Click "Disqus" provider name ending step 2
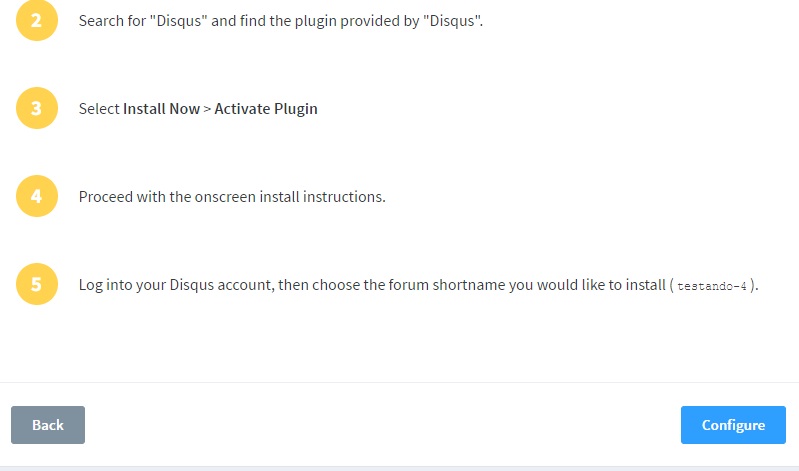 [x=452, y=21]
